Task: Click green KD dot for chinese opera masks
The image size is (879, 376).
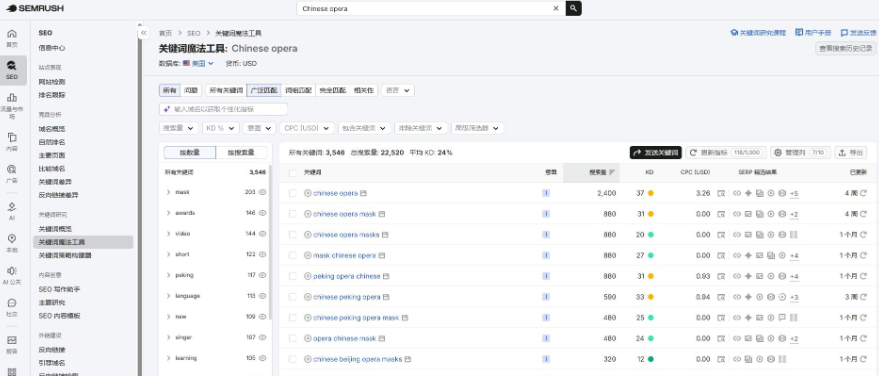Action: tap(650, 234)
